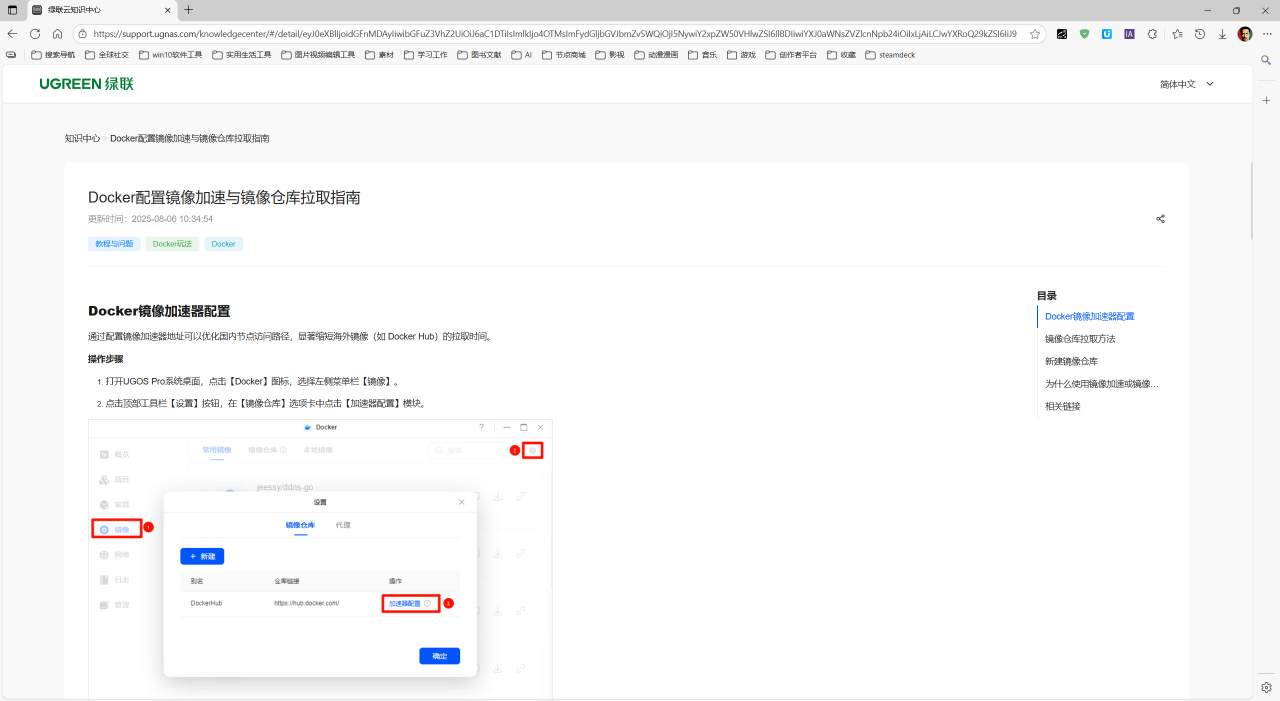
Task: Open the 搜索导航 bookmark folder
Action: (53, 55)
